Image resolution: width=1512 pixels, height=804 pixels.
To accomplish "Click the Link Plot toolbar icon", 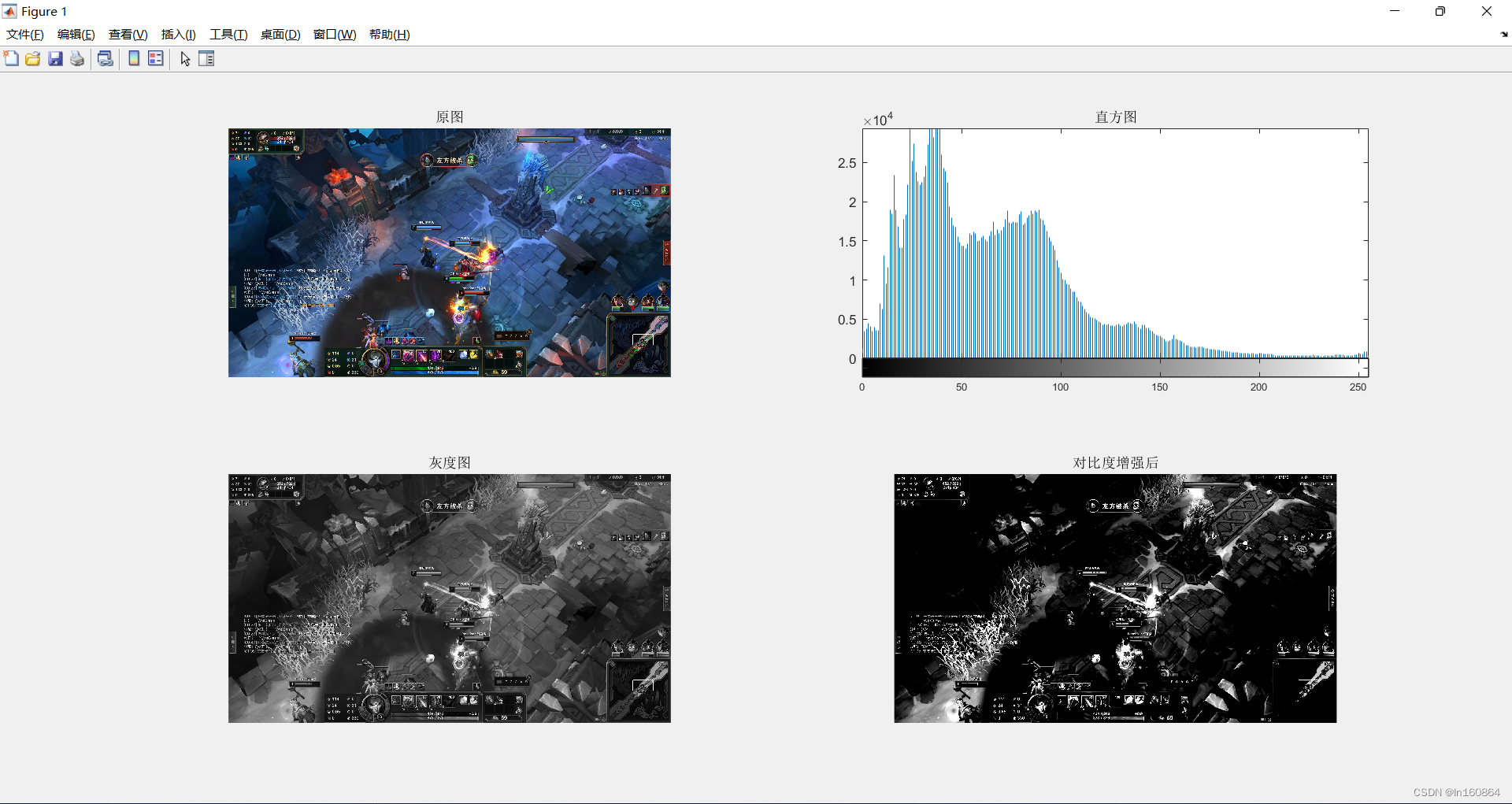I will 106,58.
